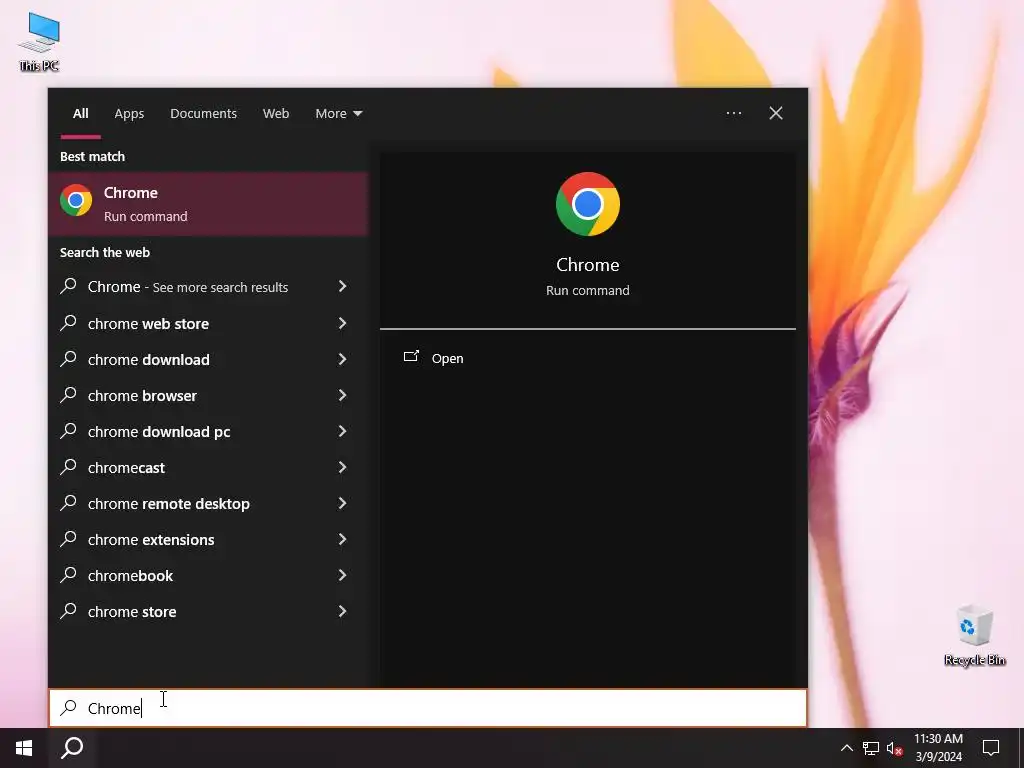This screenshot has height=768, width=1024.
Task: Click search icon beside 'chrome download'
Action: tap(69, 359)
